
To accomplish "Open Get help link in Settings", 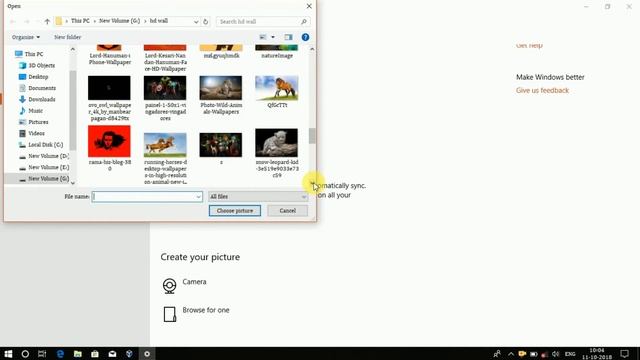I will click(529, 45).
